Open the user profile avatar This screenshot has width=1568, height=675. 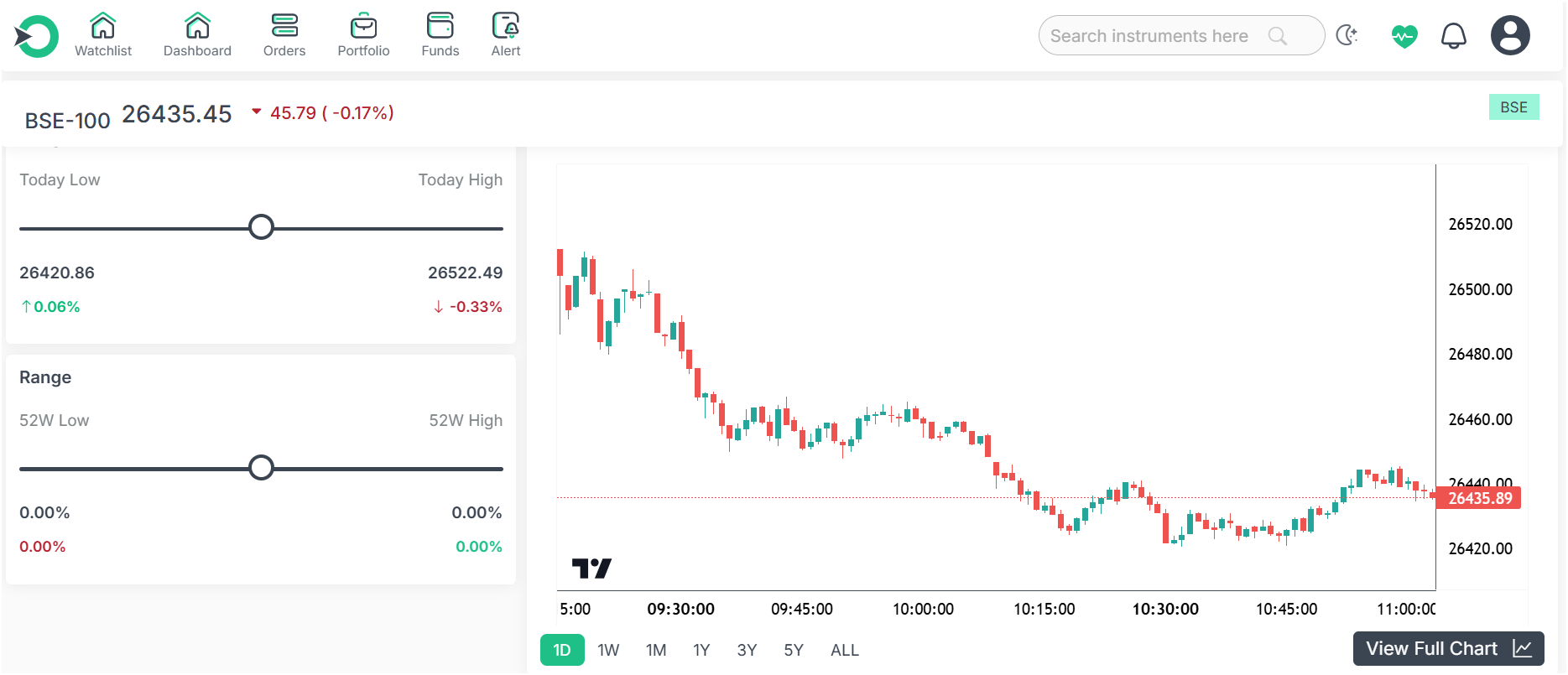pyautogui.click(x=1510, y=36)
